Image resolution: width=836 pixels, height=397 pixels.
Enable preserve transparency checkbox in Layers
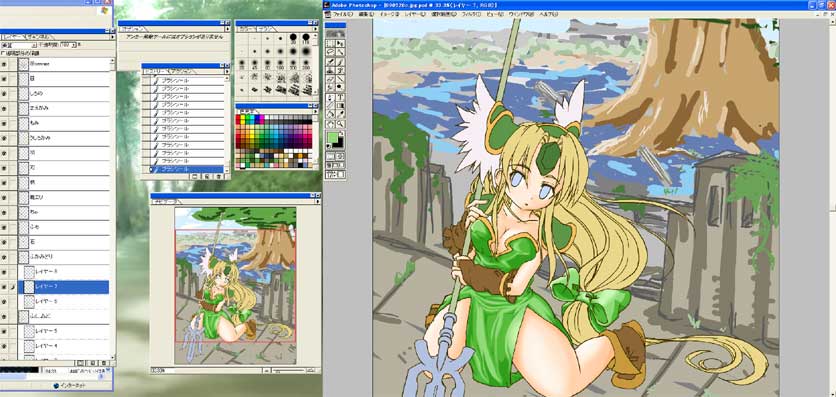coord(2,53)
